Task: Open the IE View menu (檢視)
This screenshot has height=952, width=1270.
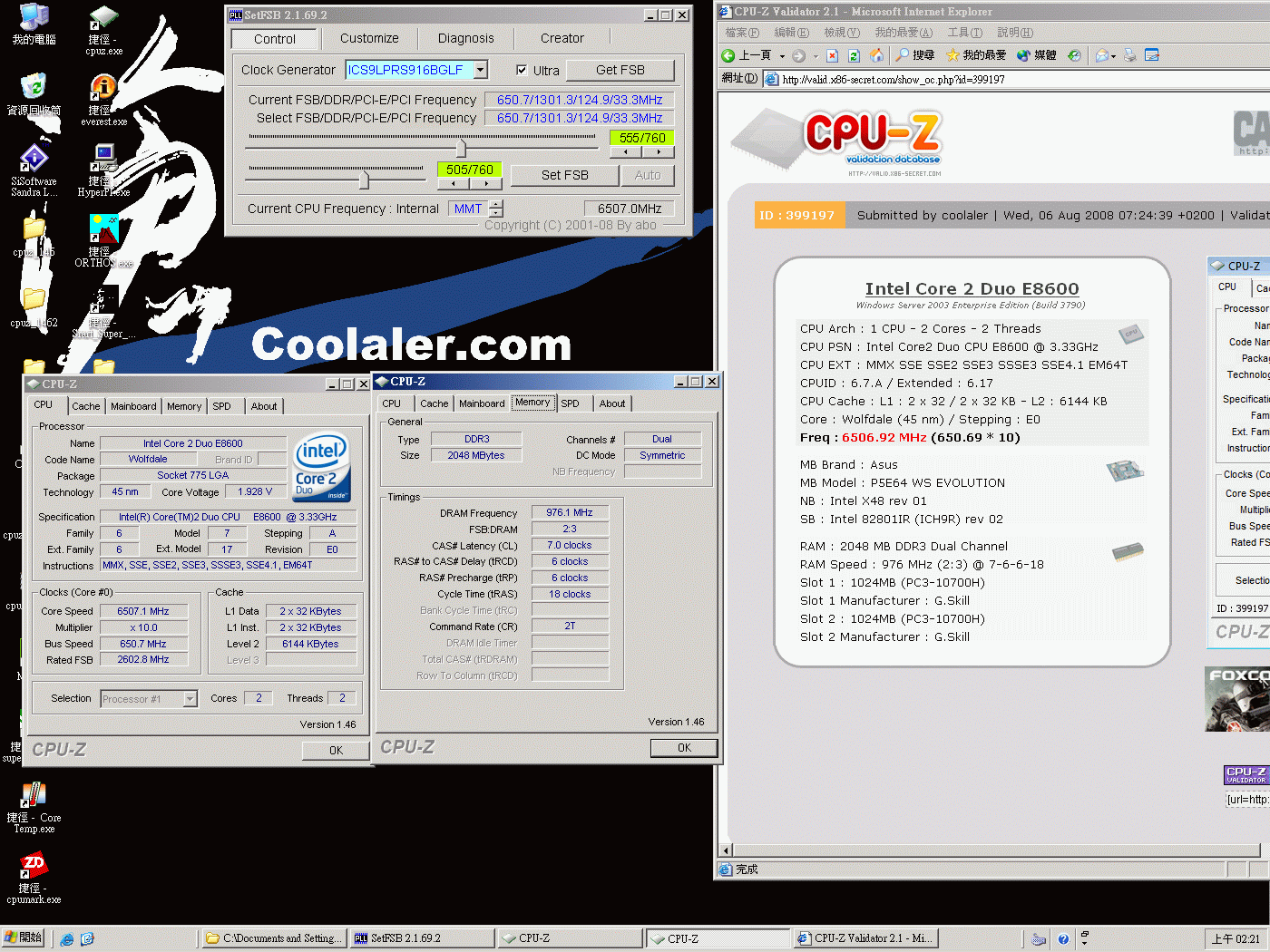Action: [842, 33]
